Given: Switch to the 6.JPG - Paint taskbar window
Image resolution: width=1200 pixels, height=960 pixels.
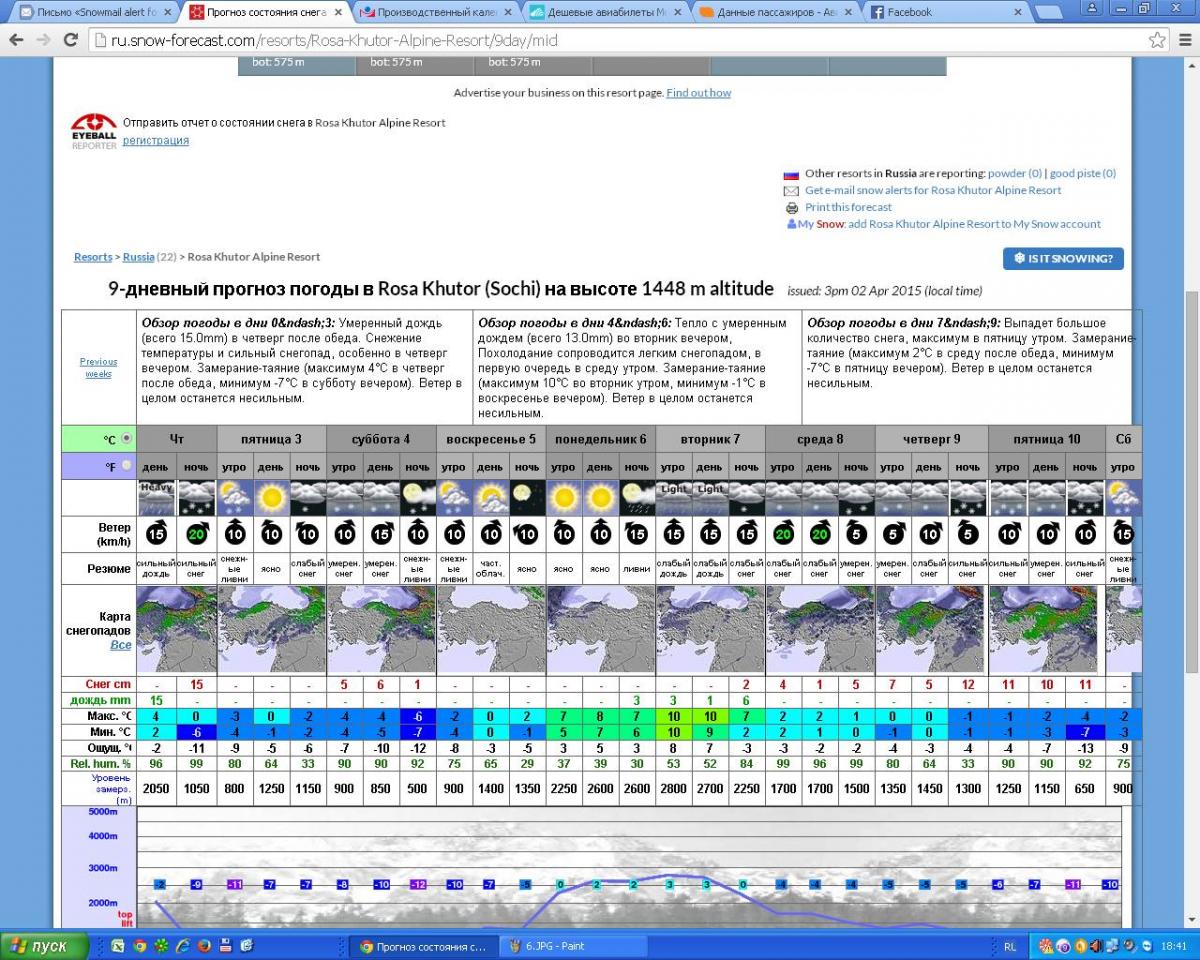Looking at the screenshot, I should (572, 946).
